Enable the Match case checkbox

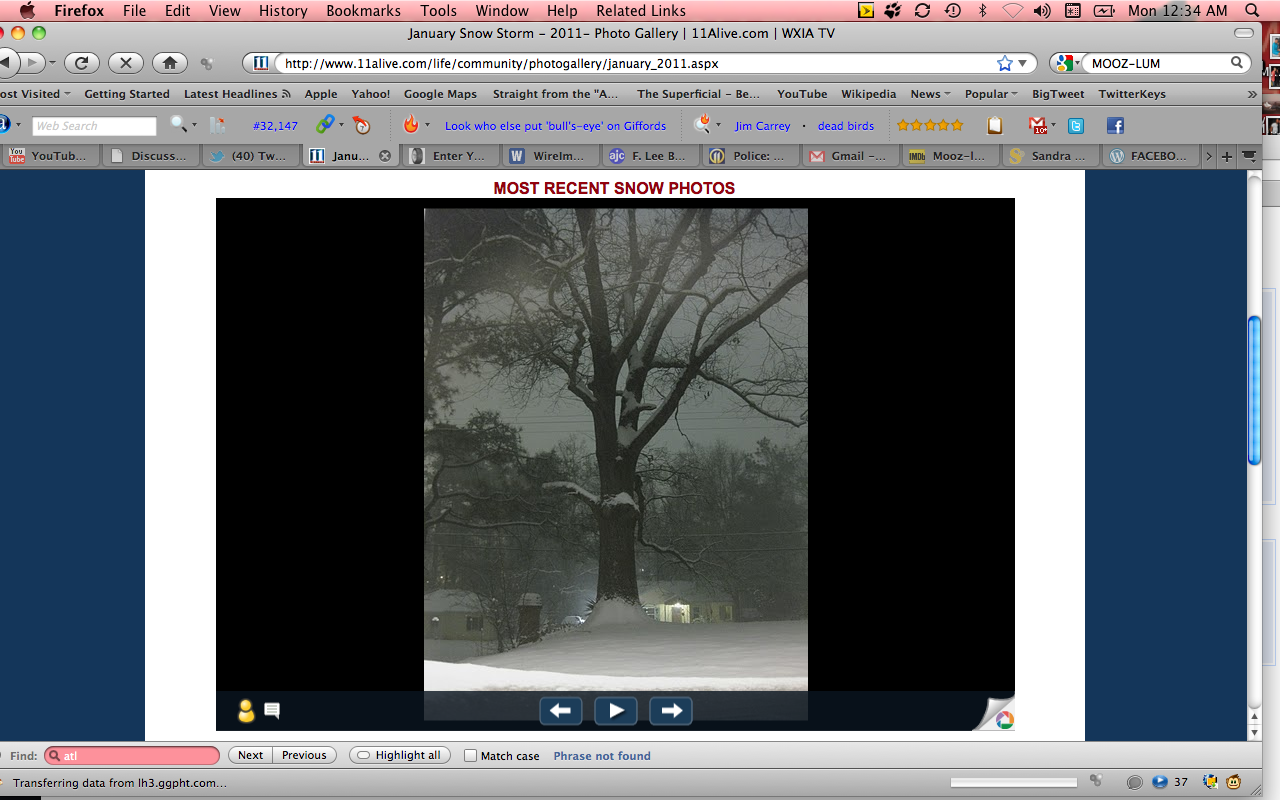[x=471, y=756]
